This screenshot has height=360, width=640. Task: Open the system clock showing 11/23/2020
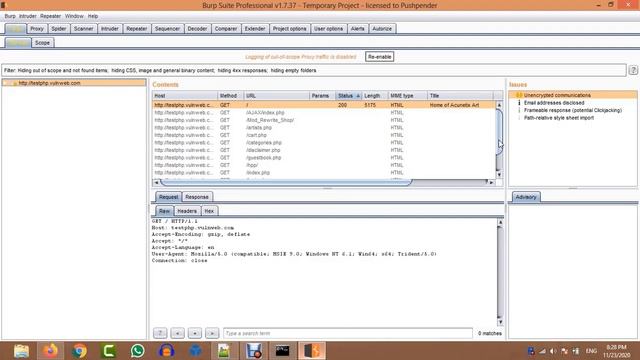pyautogui.click(x=616, y=351)
